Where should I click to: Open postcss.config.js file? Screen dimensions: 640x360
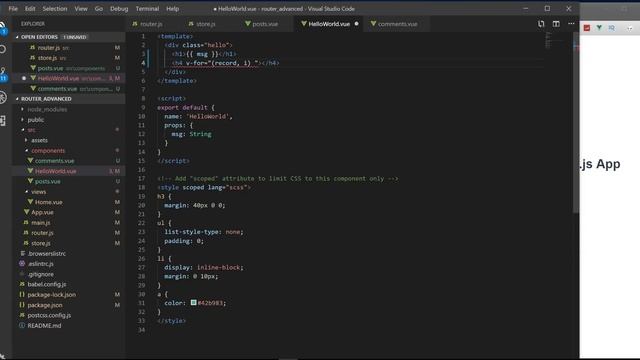coord(69,315)
